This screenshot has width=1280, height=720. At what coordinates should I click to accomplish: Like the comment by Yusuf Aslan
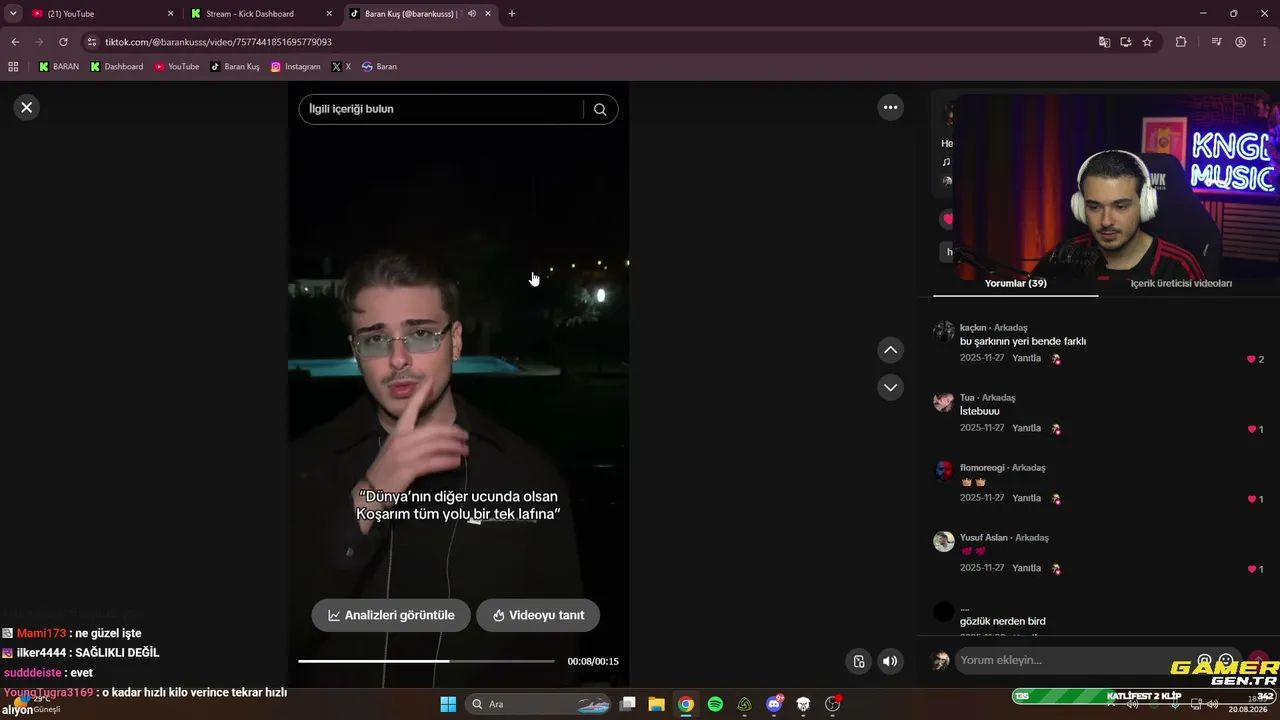coord(1251,569)
